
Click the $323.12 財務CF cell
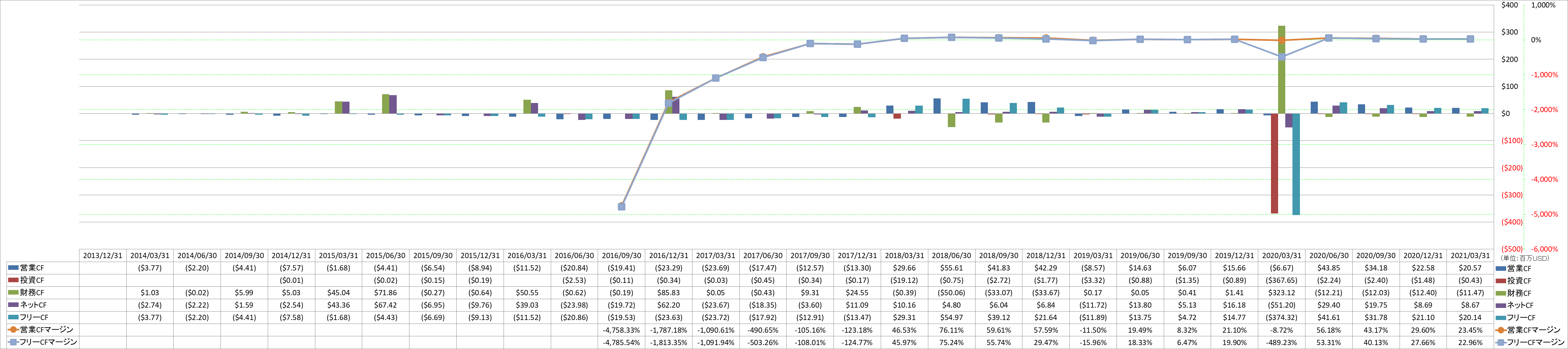(1281, 293)
